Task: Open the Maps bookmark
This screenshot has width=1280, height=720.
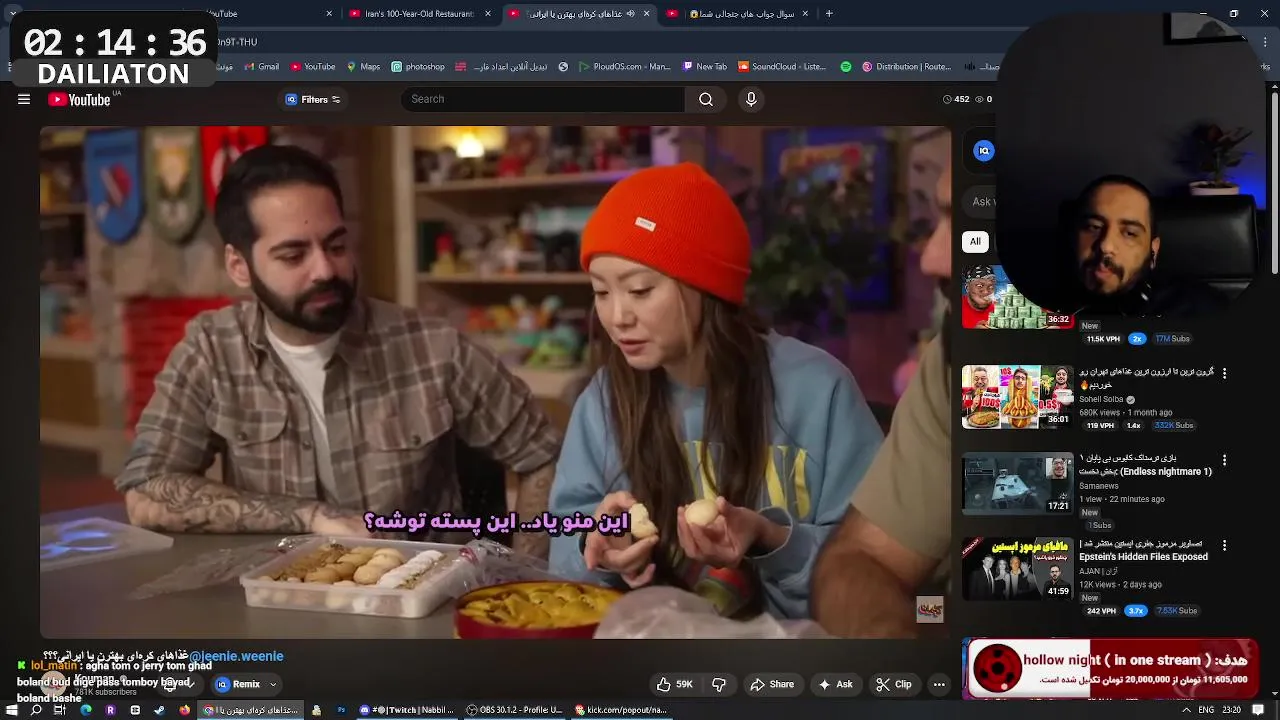Action: (x=364, y=67)
